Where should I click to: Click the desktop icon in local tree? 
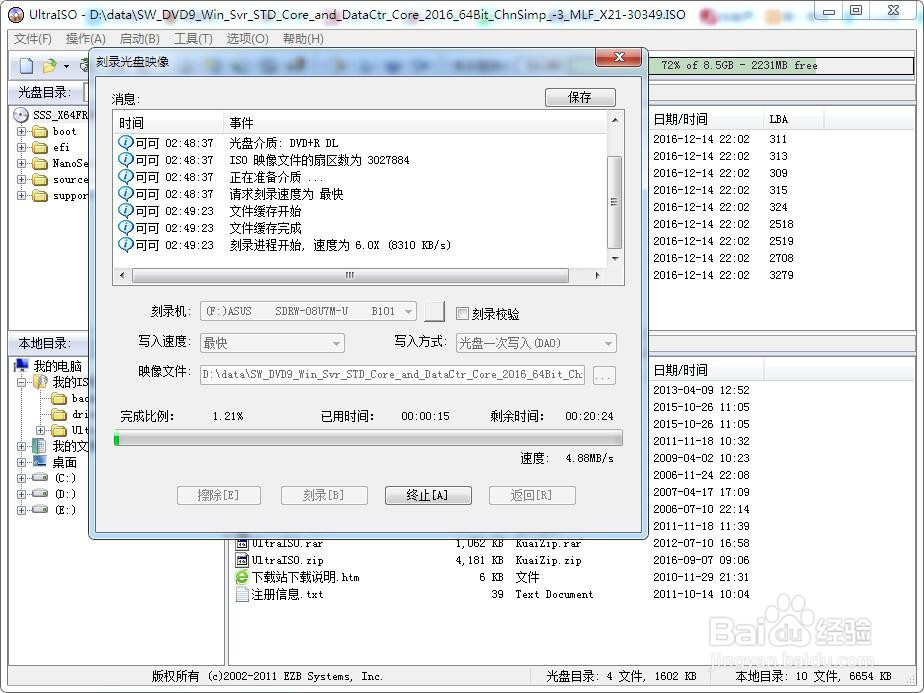[x=39, y=462]
